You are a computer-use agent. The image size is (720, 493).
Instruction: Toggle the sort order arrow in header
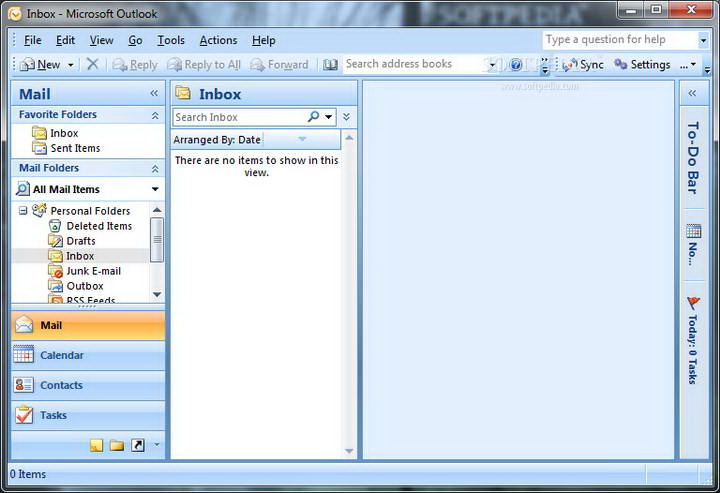point(302,139)
